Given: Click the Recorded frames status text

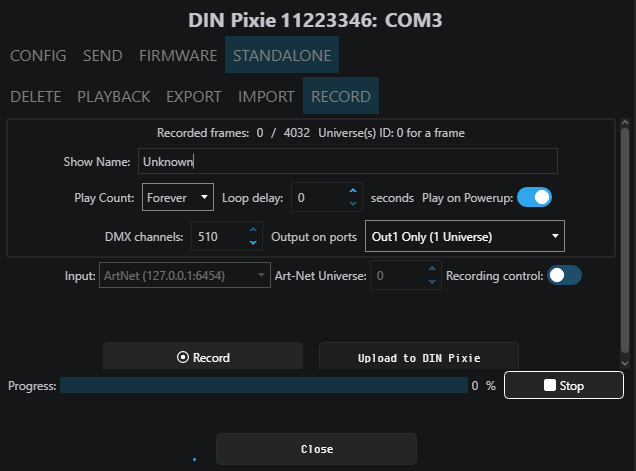Looking at the screenshot, I should [233, 133].
